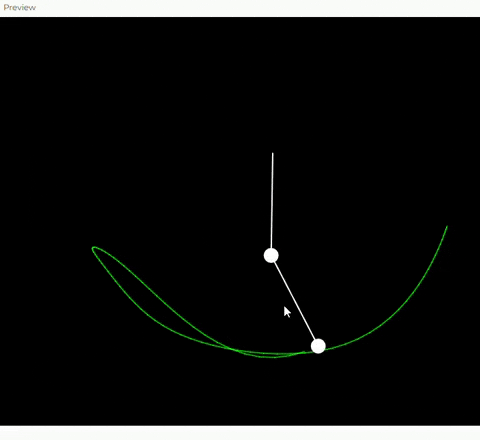480x440 pixels.
Task: Select the middle of the slanted lower rod
Action: (294, 301)
